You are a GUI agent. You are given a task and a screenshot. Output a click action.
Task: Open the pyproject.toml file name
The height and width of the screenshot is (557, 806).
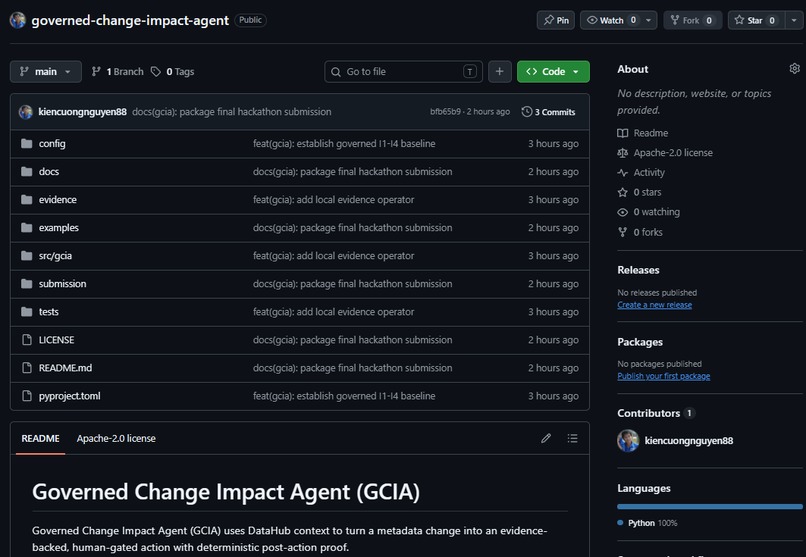(69, 396)
